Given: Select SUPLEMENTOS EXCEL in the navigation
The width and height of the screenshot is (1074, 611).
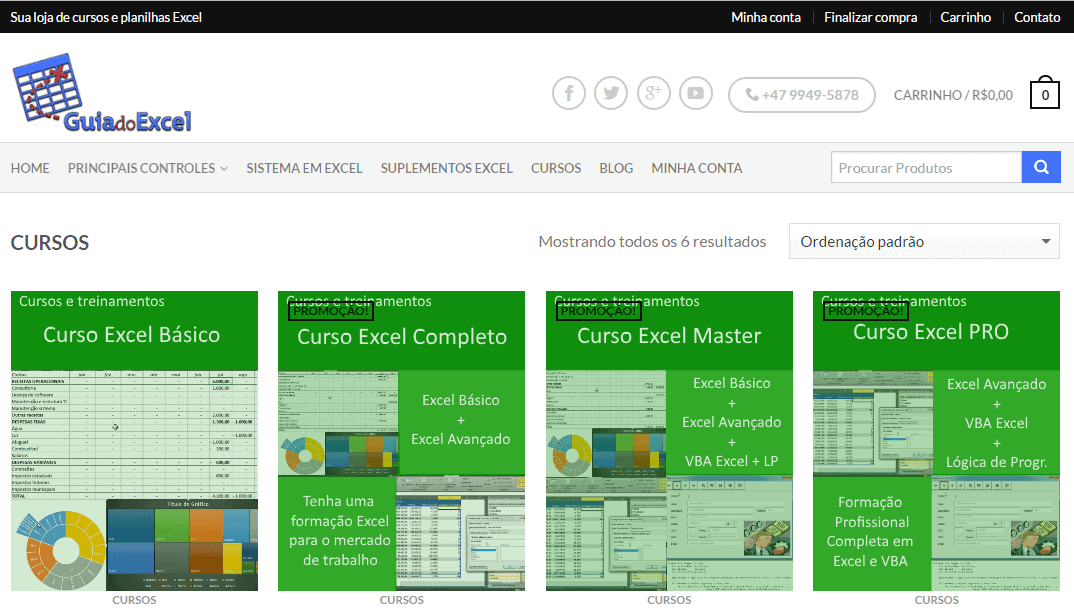Looking at the screenshot, I should (x=446, y=168).
